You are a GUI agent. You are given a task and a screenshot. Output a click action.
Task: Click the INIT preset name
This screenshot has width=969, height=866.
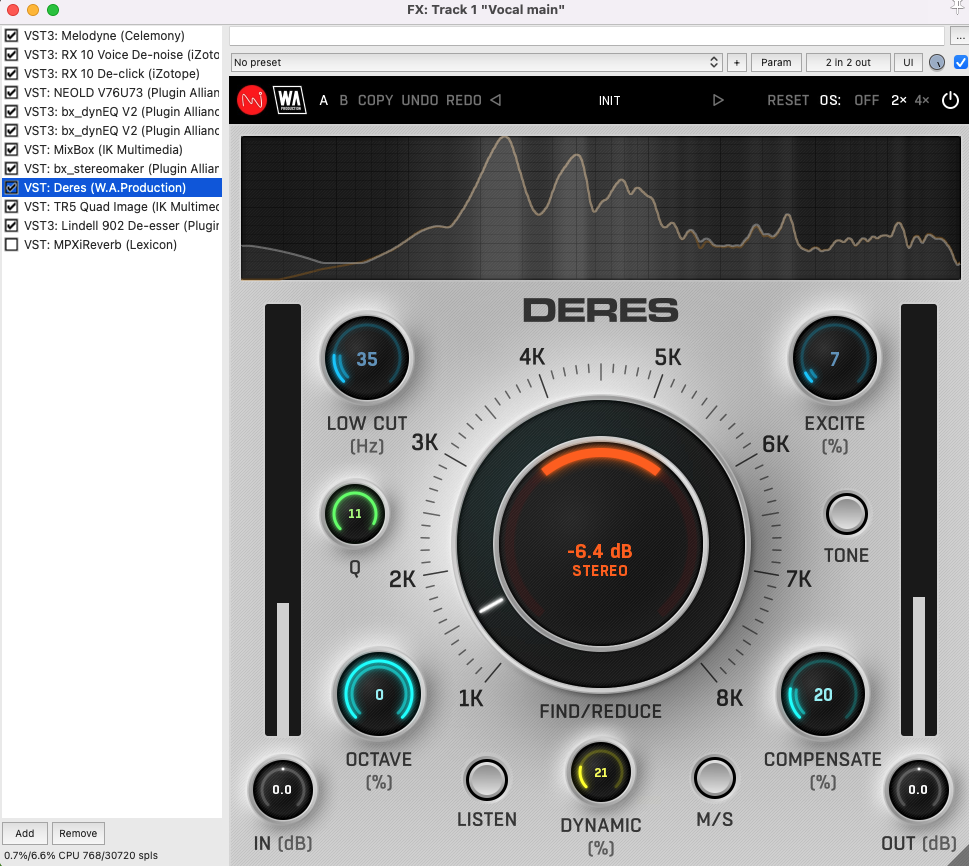[609, 101]
